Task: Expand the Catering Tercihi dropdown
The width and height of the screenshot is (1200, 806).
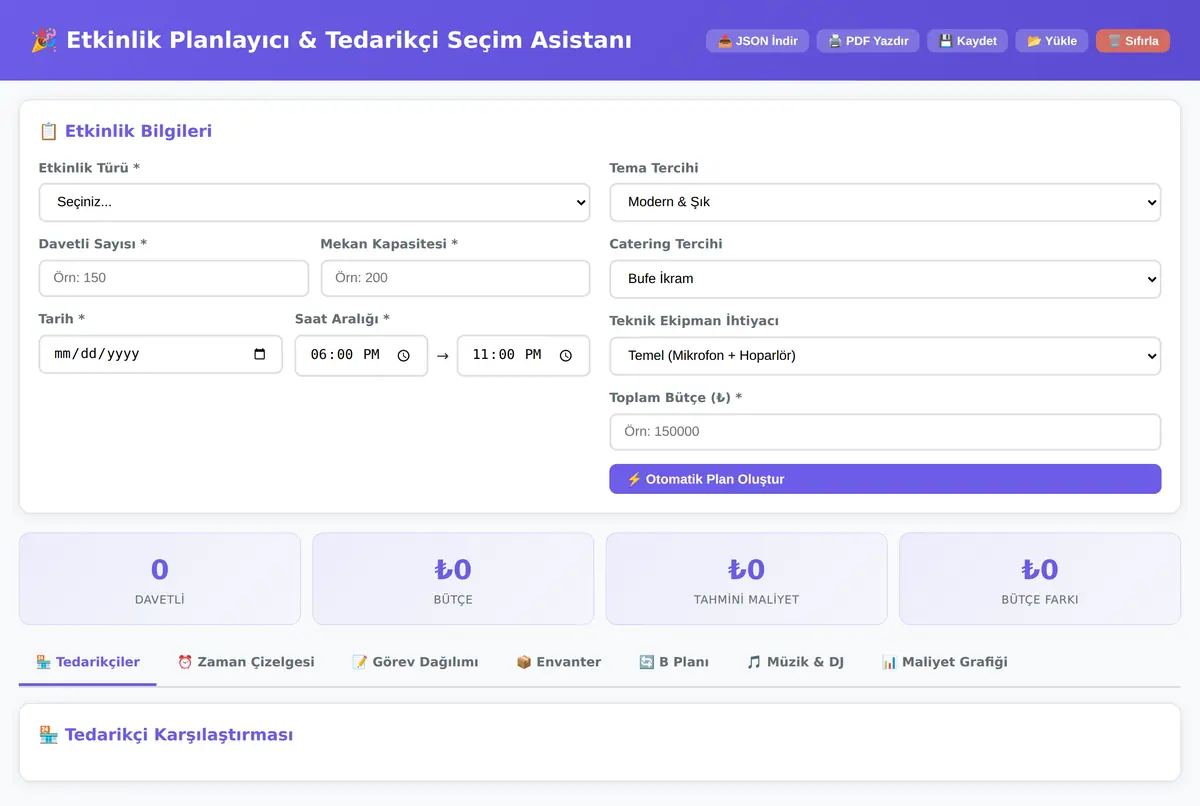Action: pyautogui.click(x=885, y=279)
